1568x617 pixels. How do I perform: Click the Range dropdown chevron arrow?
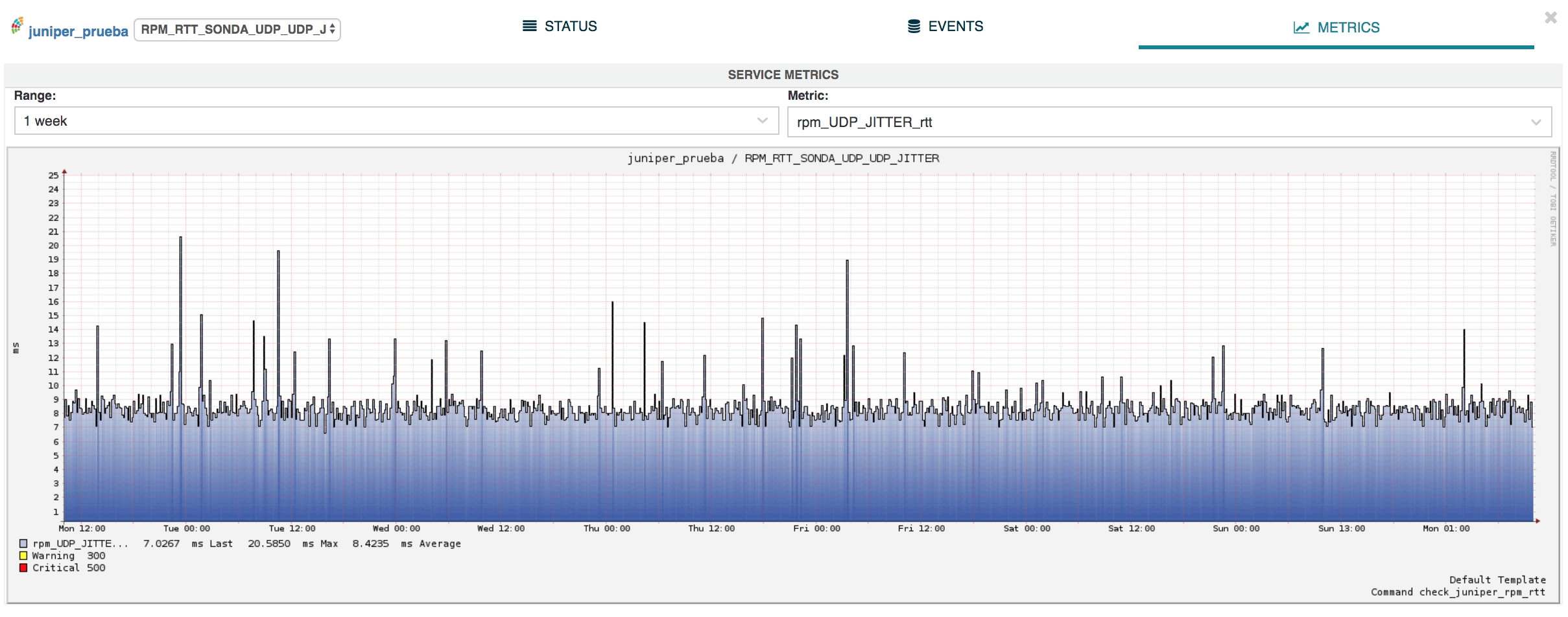[763, 121]
